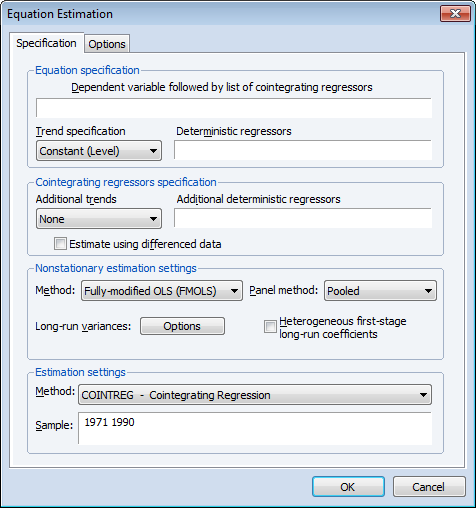476x508 pixels.
Task: Click the arrow on the Panel method combo
Action: click(428, 291)
